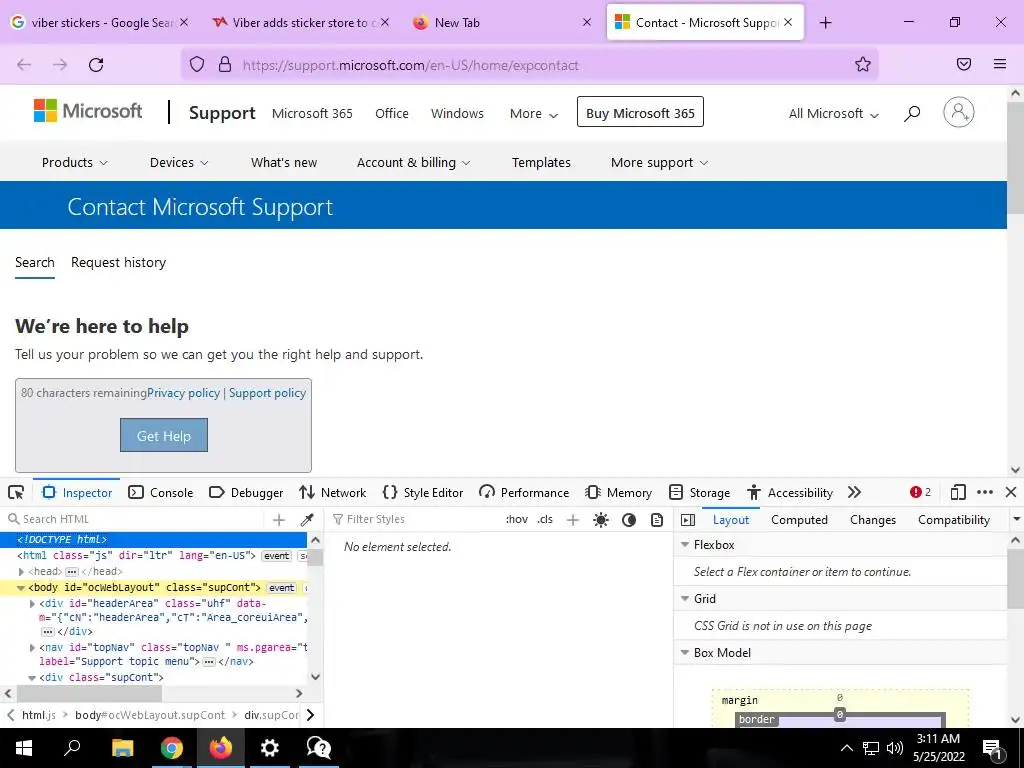Expand the head element node
Image resolution: width=1024 pixels, height=768 pixels.
pos(22,571)
